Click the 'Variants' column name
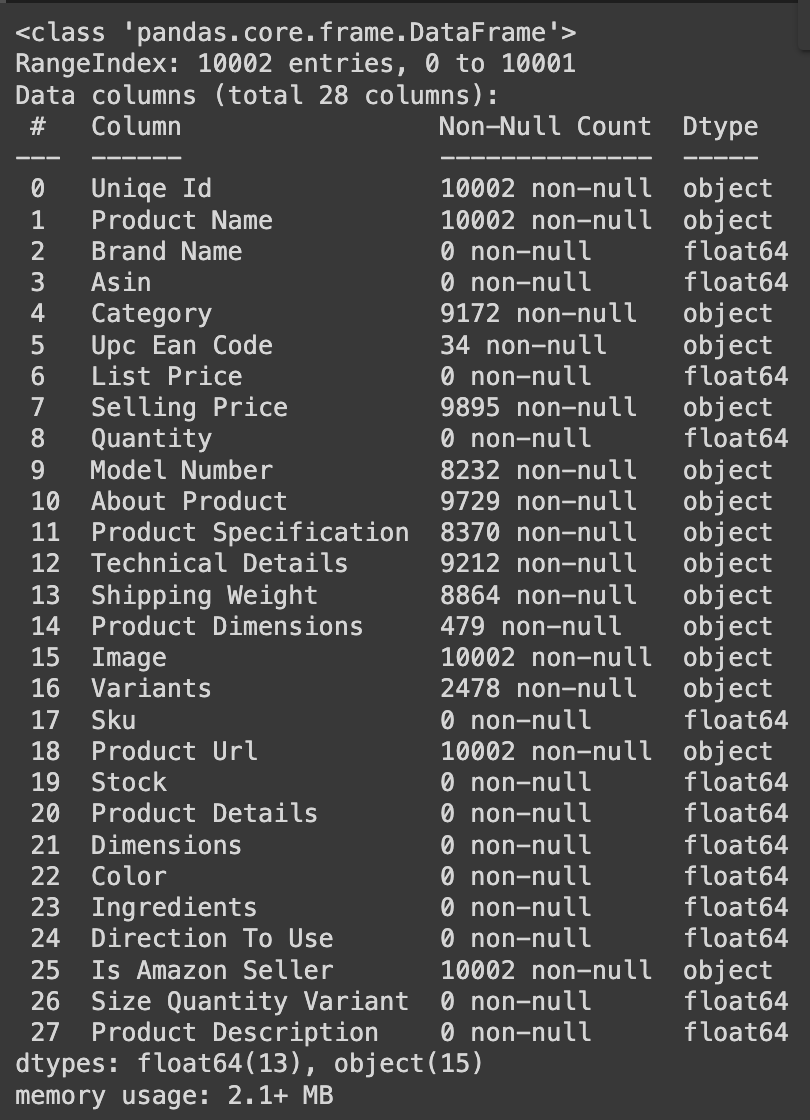This screenshot has width=810, height=1120. (151, 689)
